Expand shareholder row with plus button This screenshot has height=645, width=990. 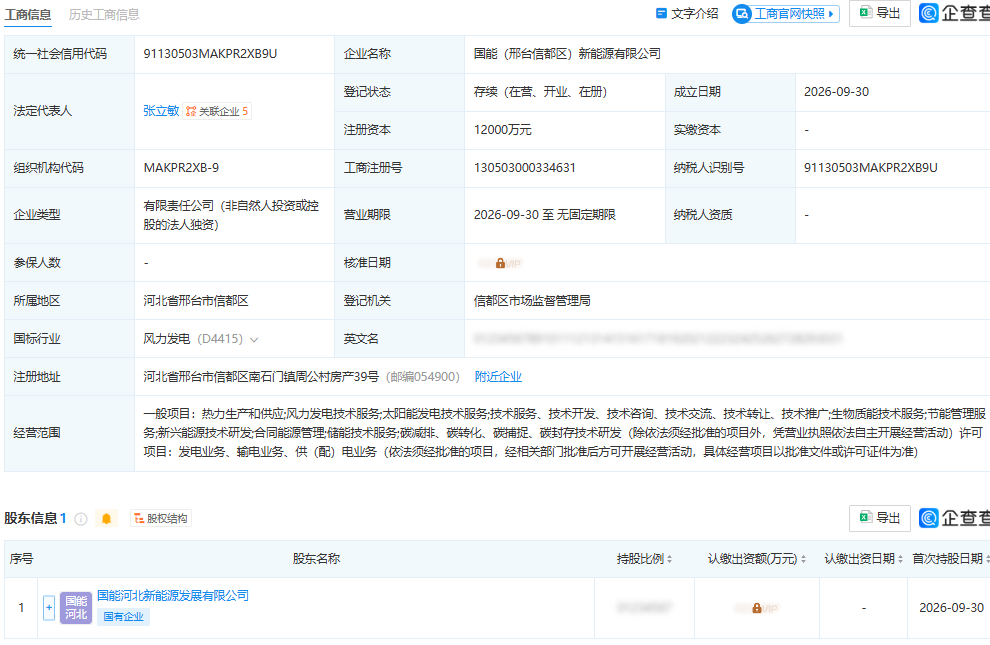[49, 608]
